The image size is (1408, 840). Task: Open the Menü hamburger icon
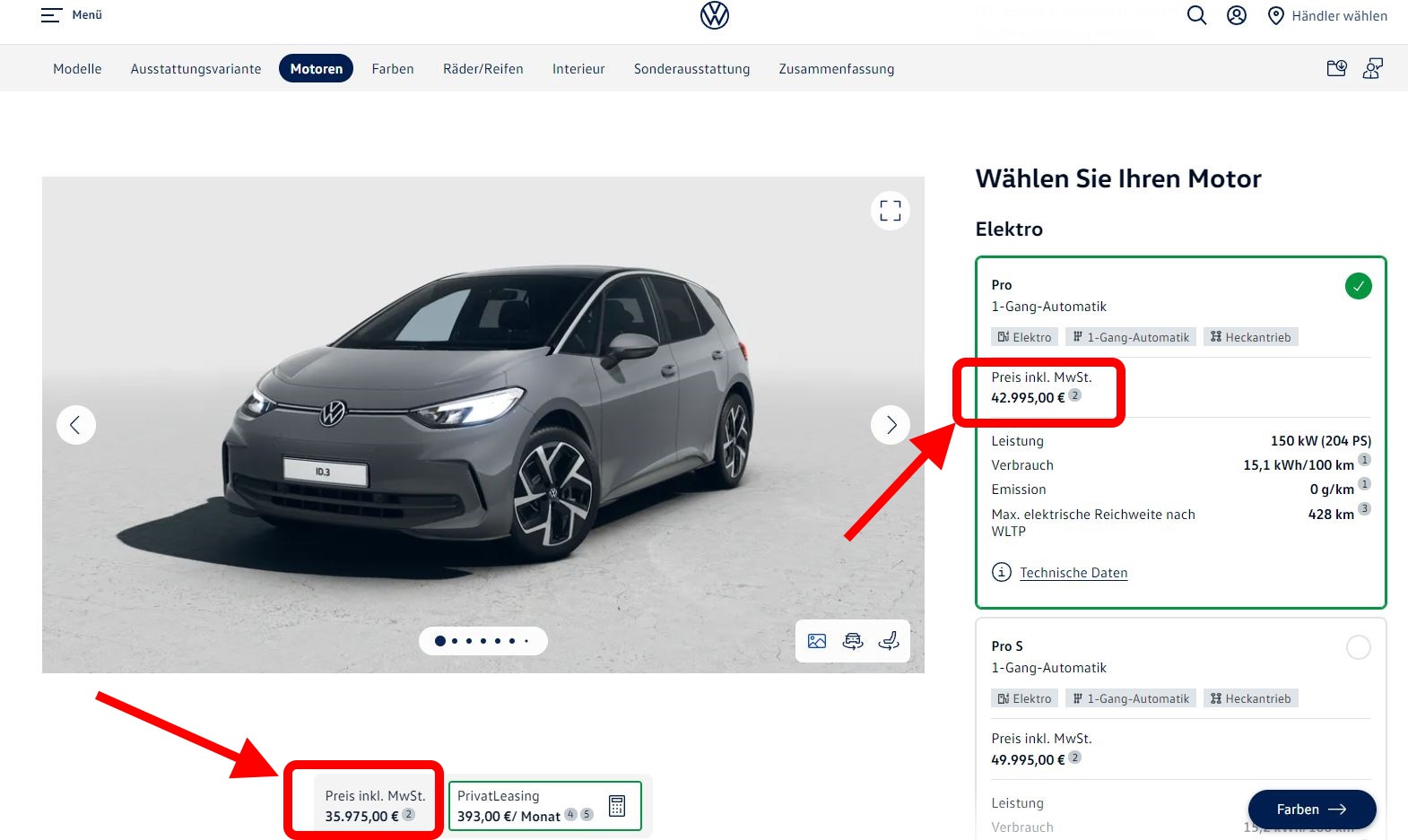[51, 15]
